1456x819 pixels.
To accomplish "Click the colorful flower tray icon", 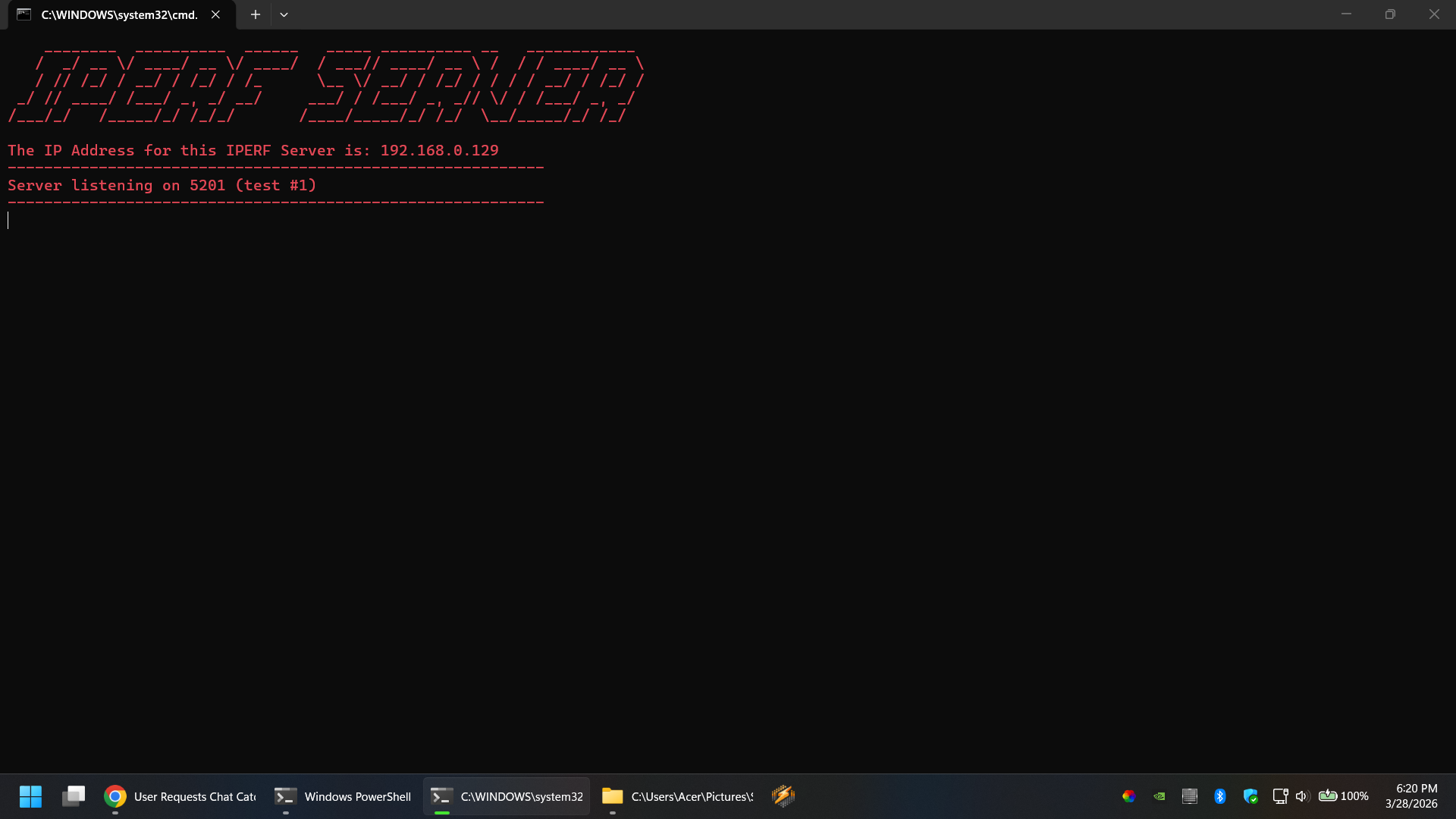I will tap(1128, 796).
